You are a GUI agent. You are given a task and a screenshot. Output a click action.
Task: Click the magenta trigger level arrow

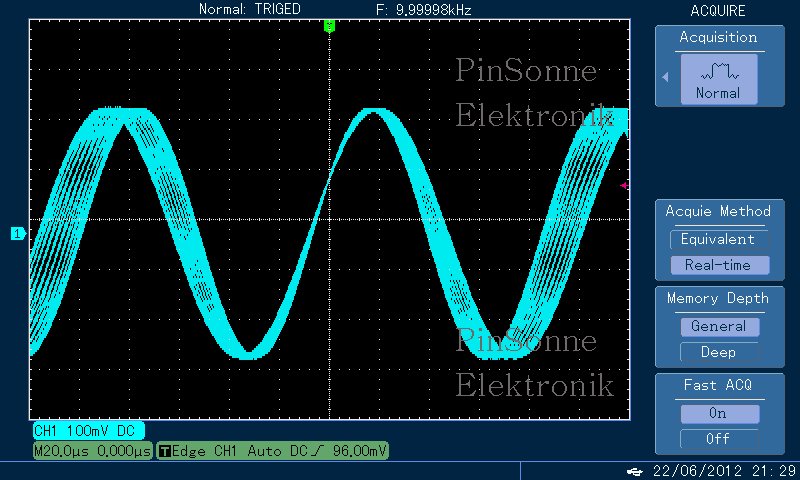[624, 186]
